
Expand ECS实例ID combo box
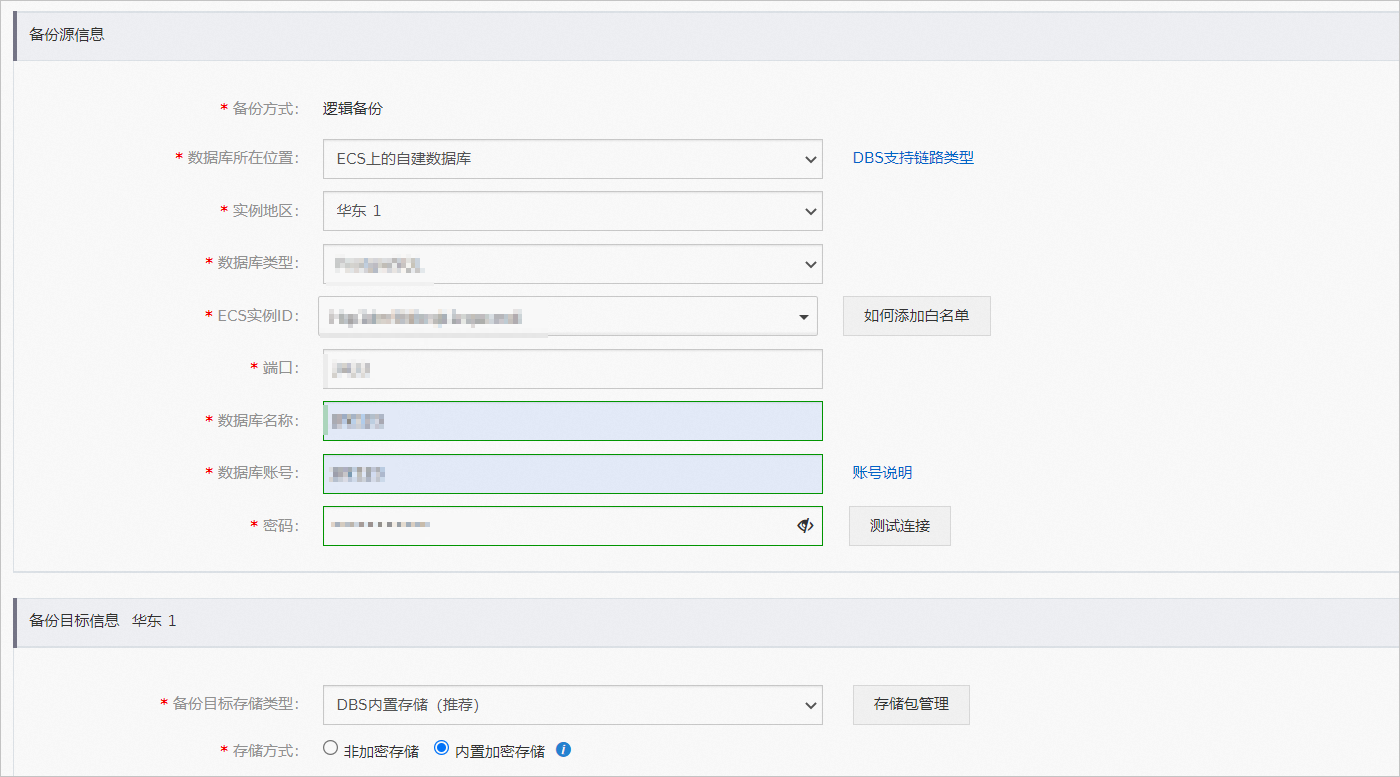coord(568,316)
